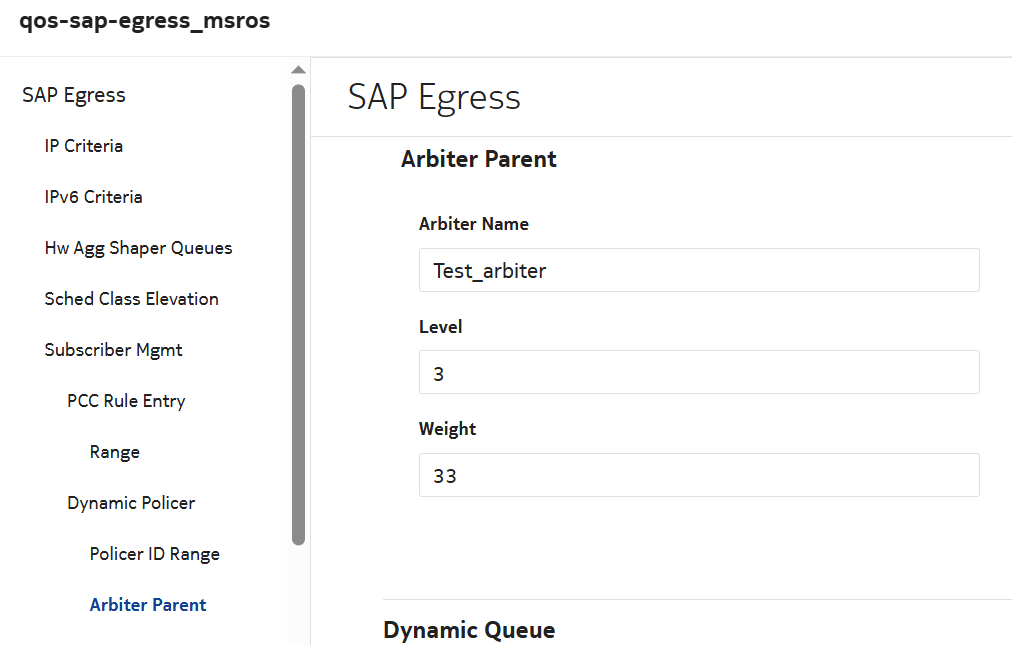Select Range under PCC Rule Entry

(114, 452)
